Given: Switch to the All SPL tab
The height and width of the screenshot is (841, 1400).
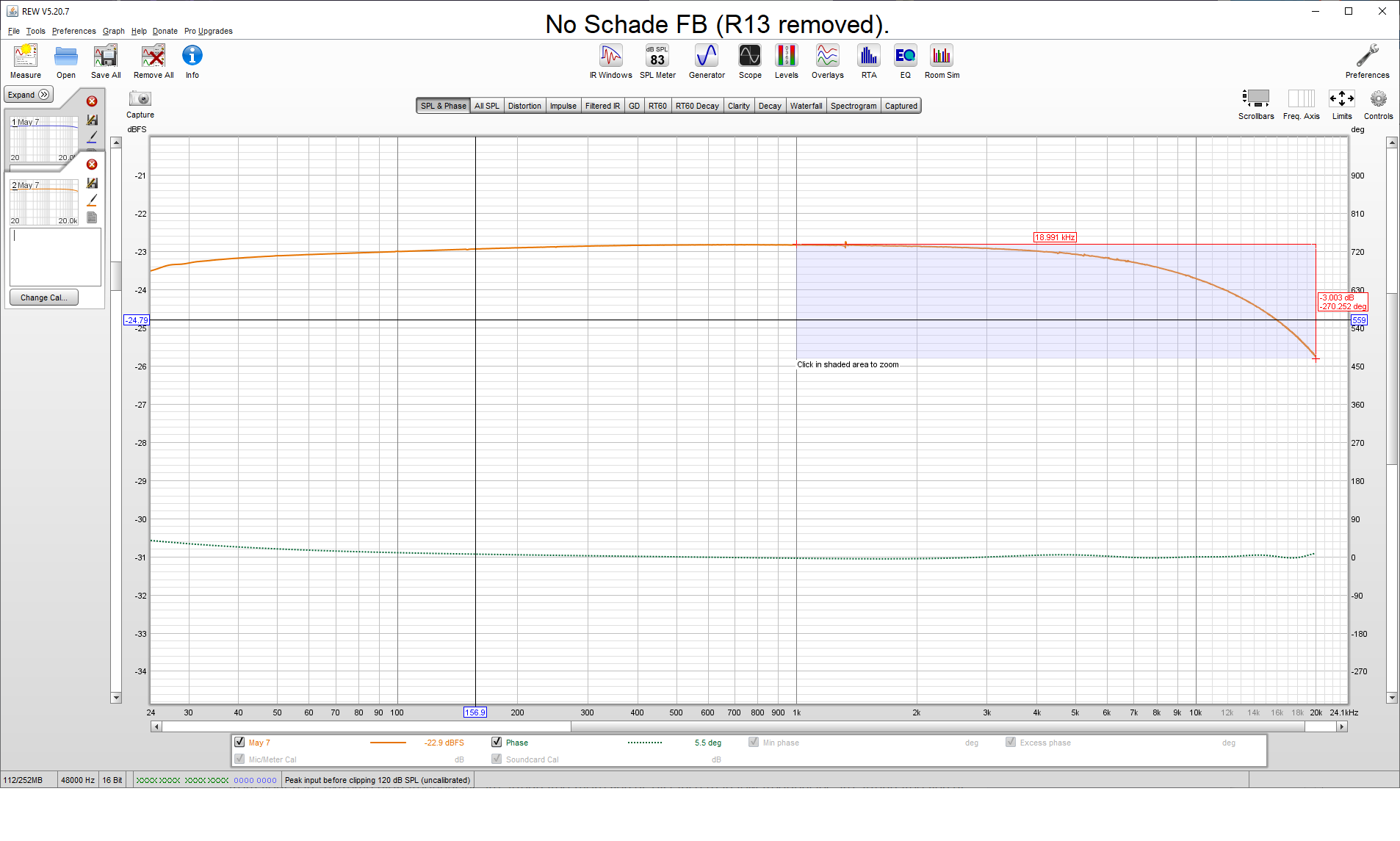Looking at the screenshot, I should [486, 106].
